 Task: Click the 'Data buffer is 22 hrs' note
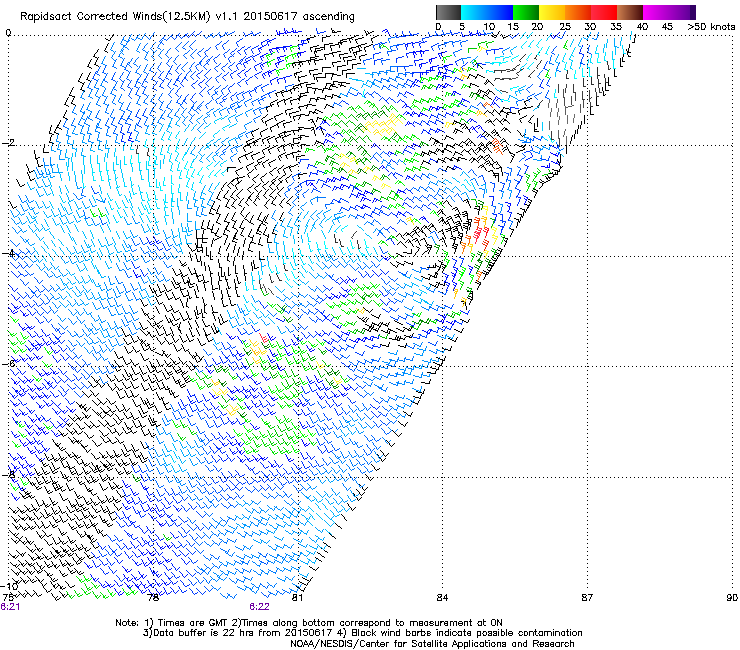click(x=362, y=633)
